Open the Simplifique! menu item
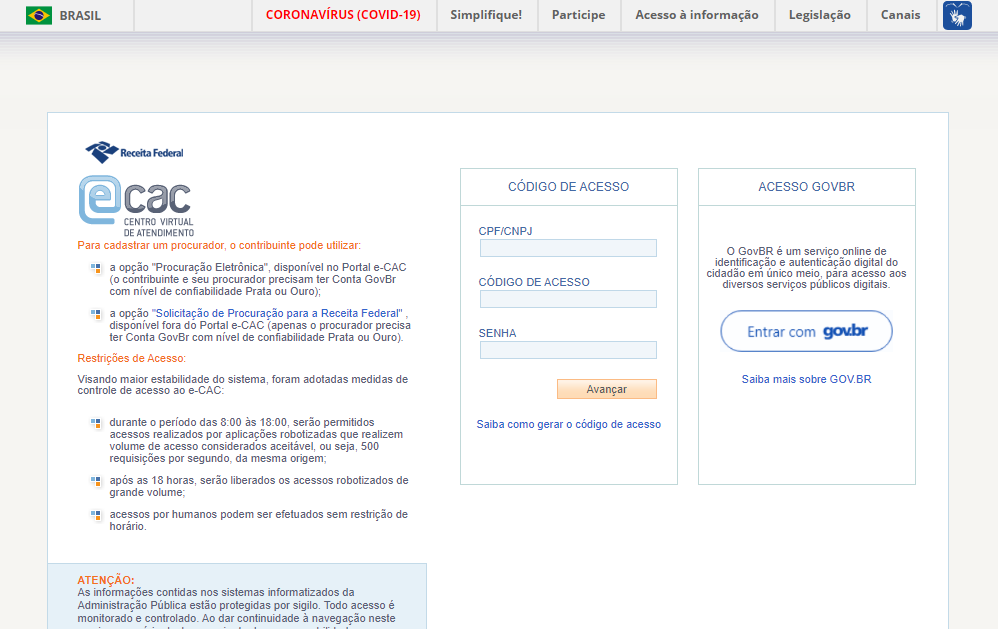The height and width of the screenshot is (629, 998). 486,15
